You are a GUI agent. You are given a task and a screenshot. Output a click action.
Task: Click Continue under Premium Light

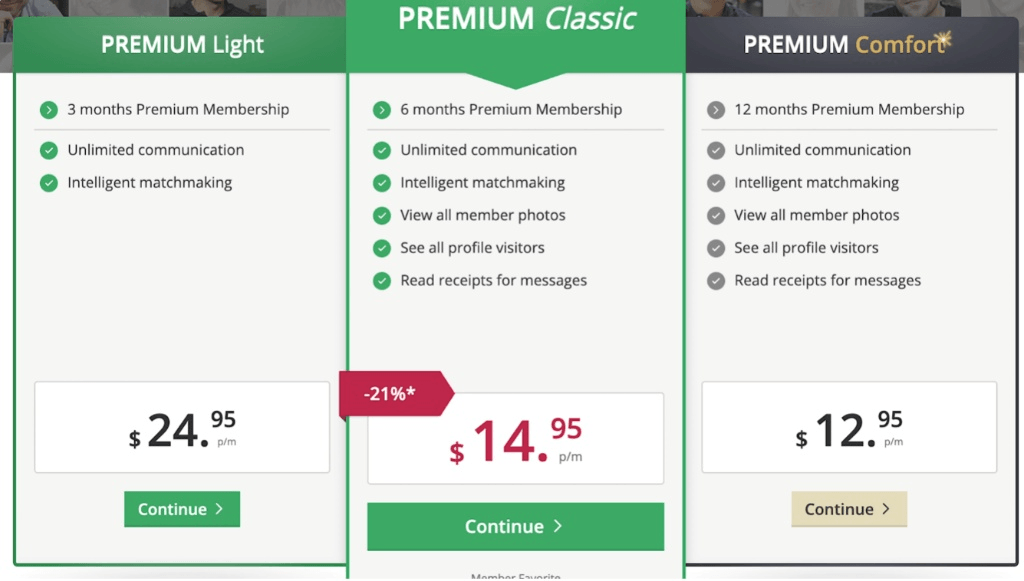tap(181, 509)
